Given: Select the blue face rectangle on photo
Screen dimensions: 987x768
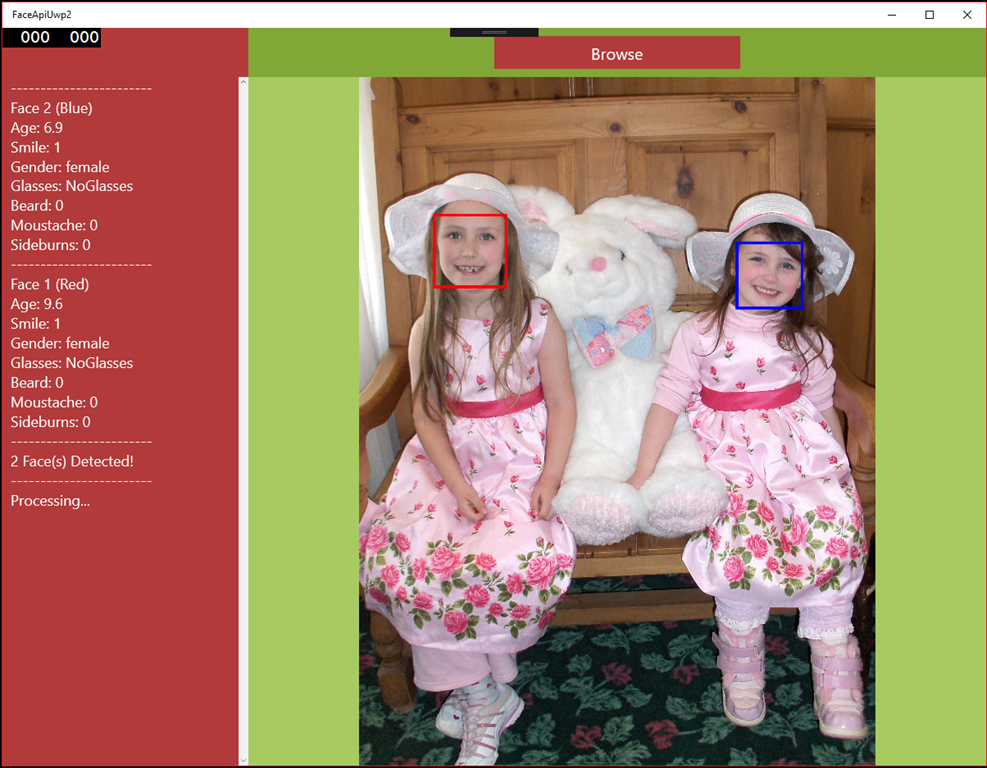Looking at the screenshot, I should click(769, 275).
